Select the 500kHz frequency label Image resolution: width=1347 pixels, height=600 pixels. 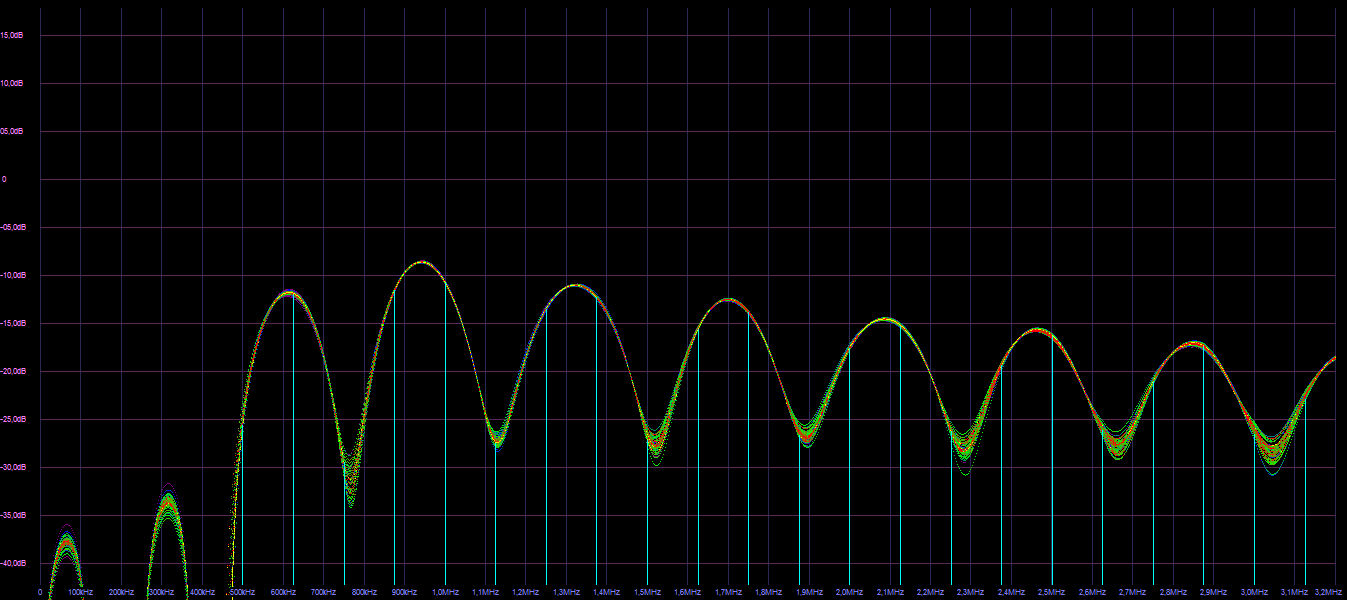[242, 593]
